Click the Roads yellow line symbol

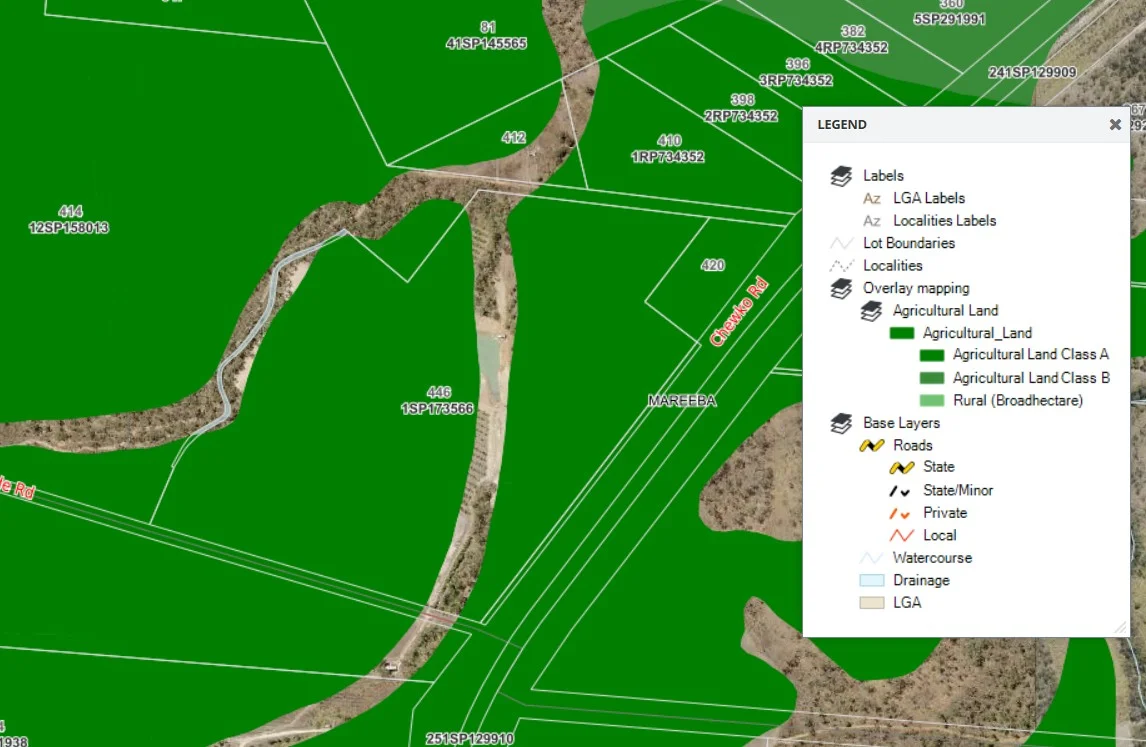(872, 446)
